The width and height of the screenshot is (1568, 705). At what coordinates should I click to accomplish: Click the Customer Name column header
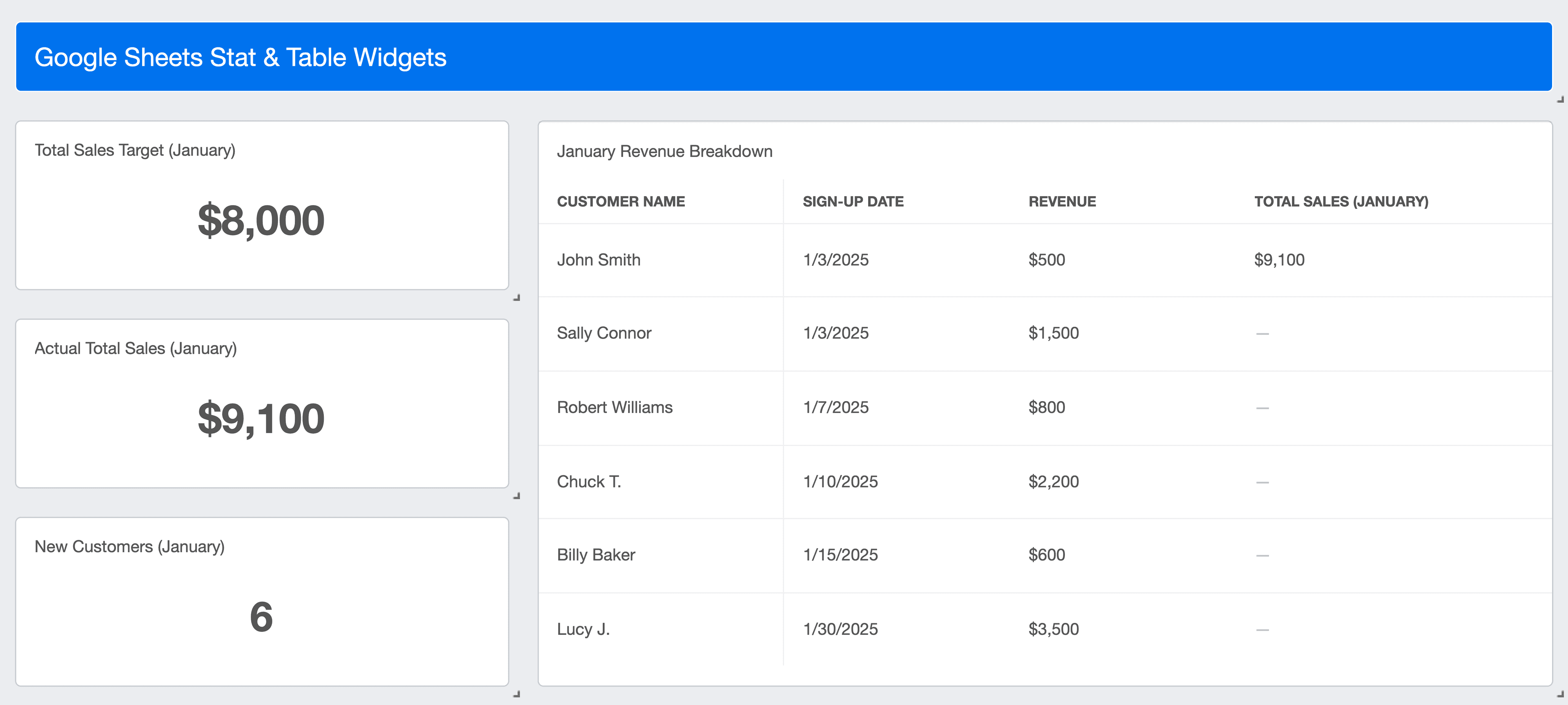(x=620, y=201)
